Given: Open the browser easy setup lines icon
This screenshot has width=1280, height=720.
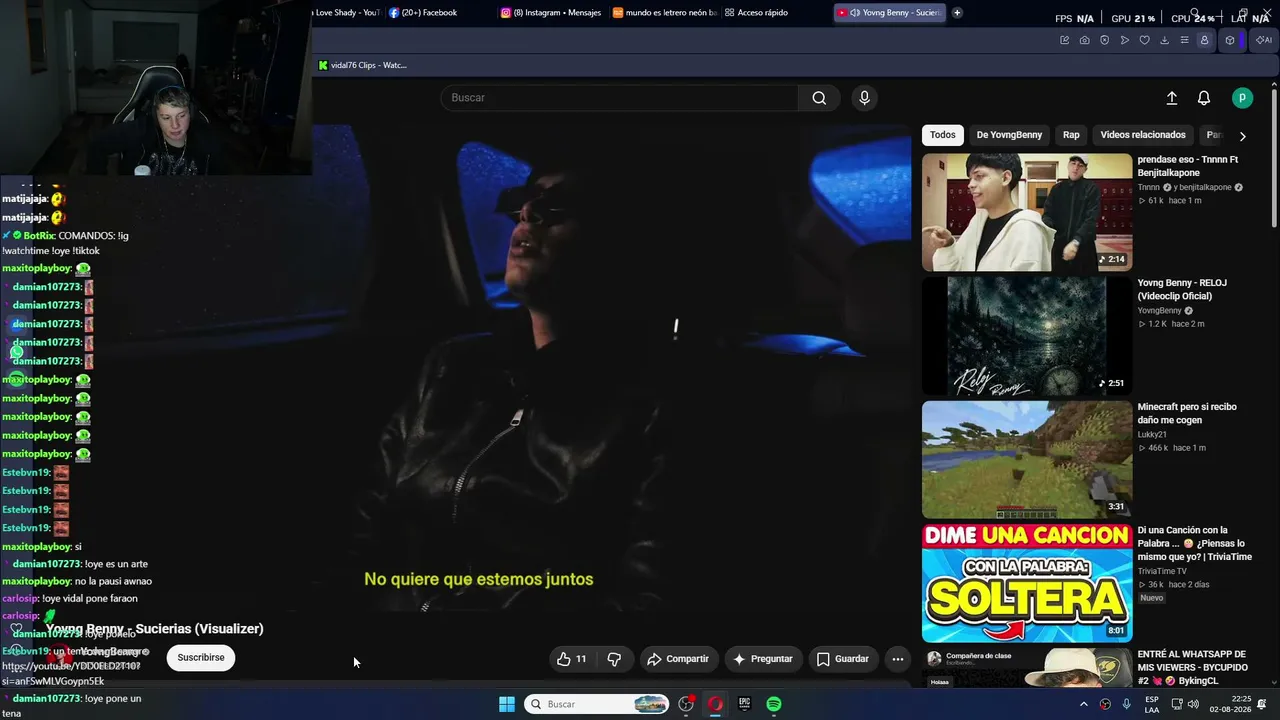Looking at the screenshot, I should tap(1185, 40).
